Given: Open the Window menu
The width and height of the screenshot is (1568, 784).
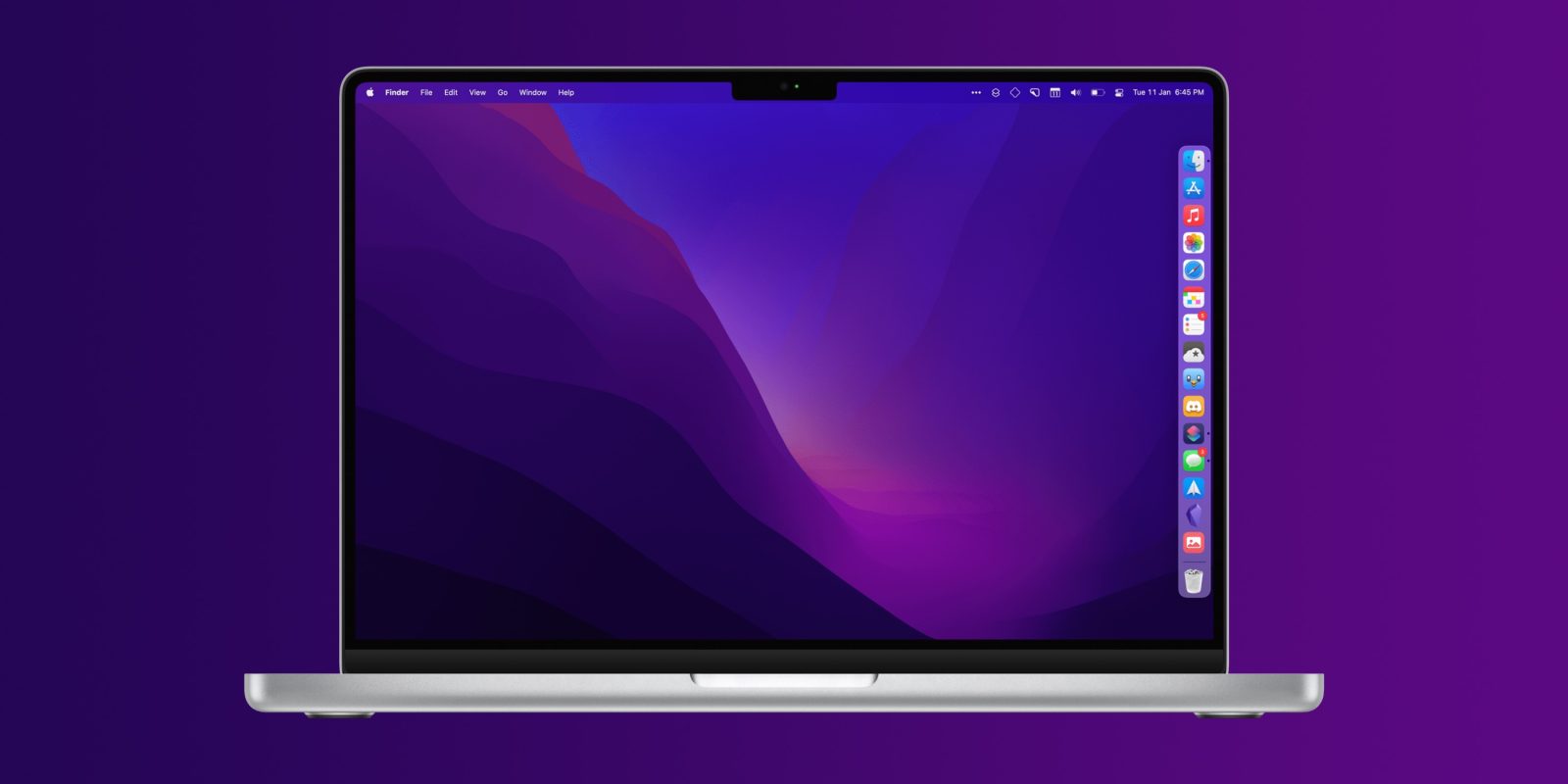Looking at the screenshot, I should click(x=532, y=93).
